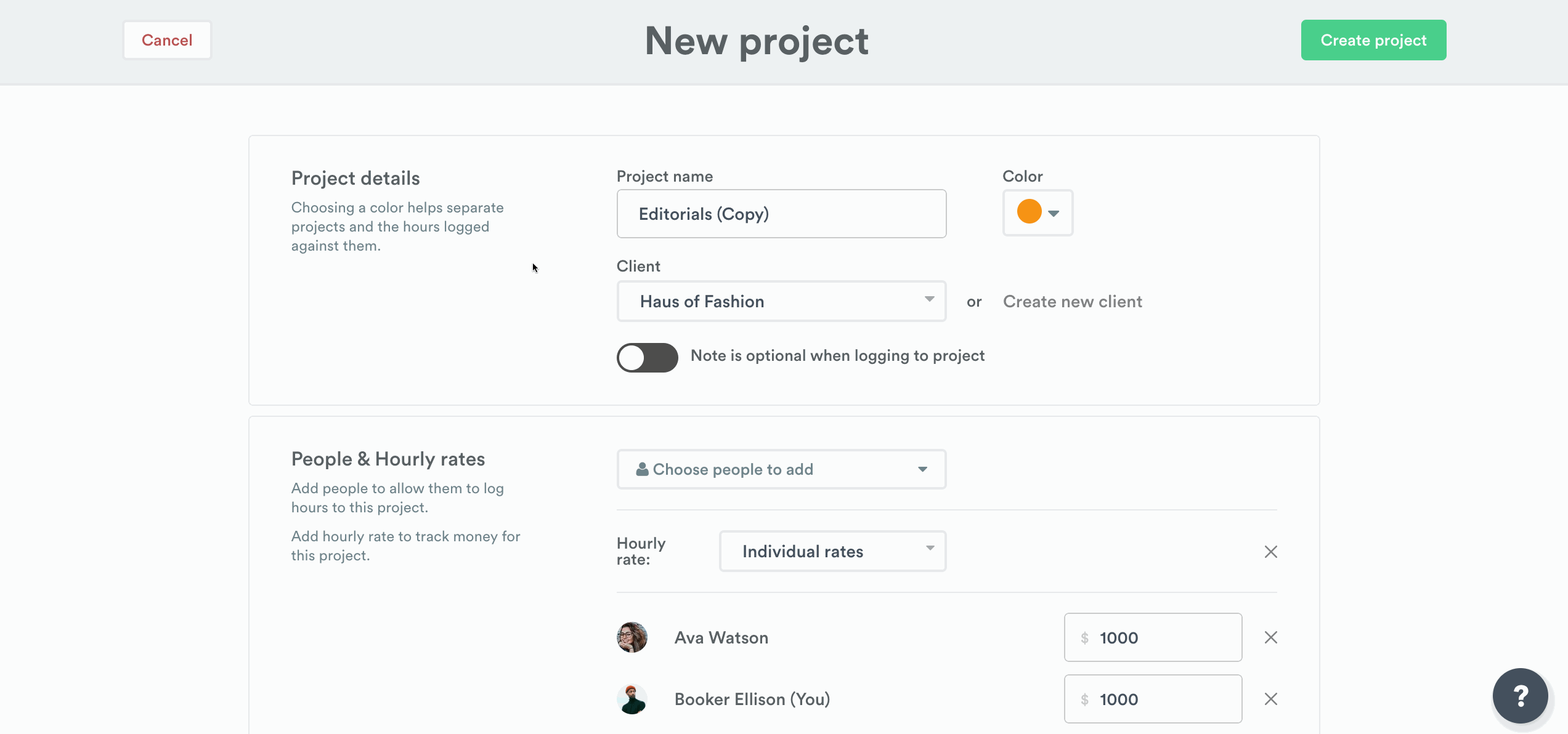Open the Client dropdown showing Haus of Fashion
Viewport: 1568px width, 734px height.
pyautogui.click(x=781, y=301)
